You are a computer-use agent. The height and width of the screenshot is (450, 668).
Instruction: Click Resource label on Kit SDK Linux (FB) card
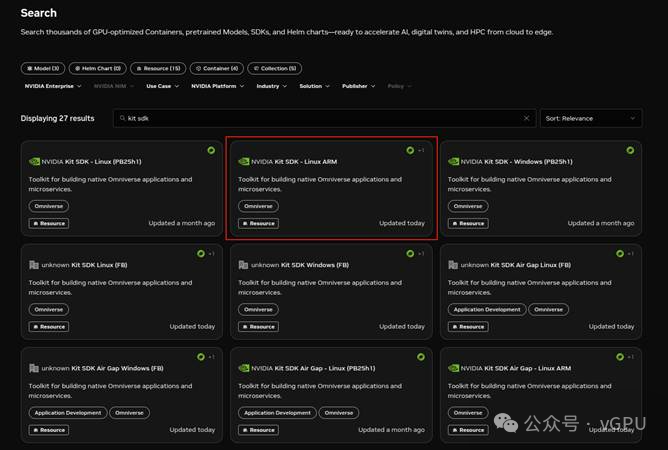point(49,327)
